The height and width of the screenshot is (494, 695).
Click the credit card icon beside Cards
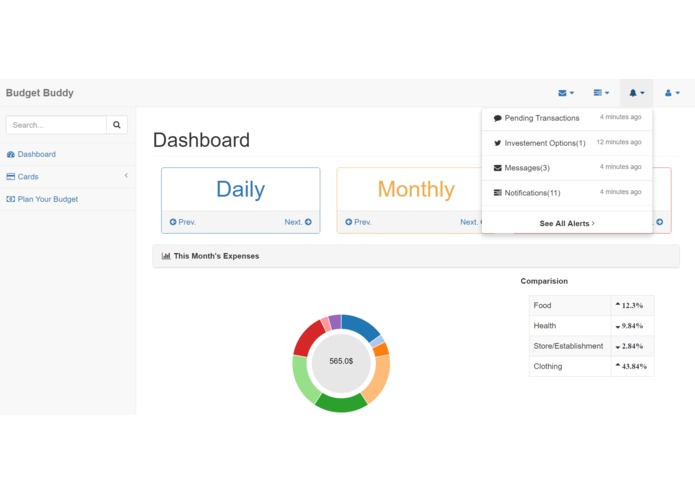(11, 176)
